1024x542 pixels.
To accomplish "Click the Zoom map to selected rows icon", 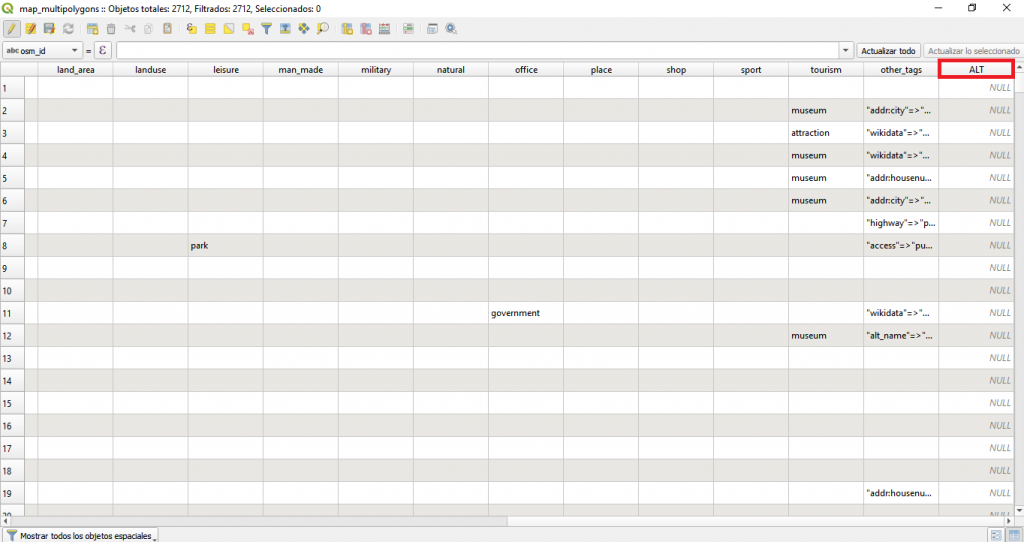I will click(x=323, y=29).
